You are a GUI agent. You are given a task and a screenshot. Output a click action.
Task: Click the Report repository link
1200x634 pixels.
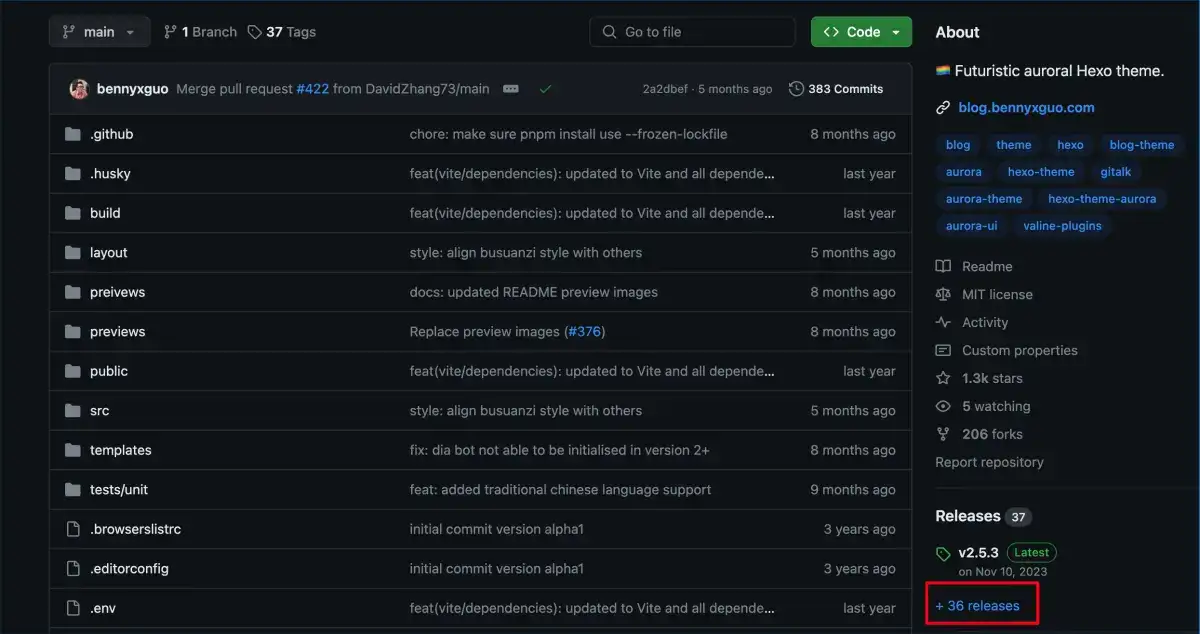pos(989,462)
